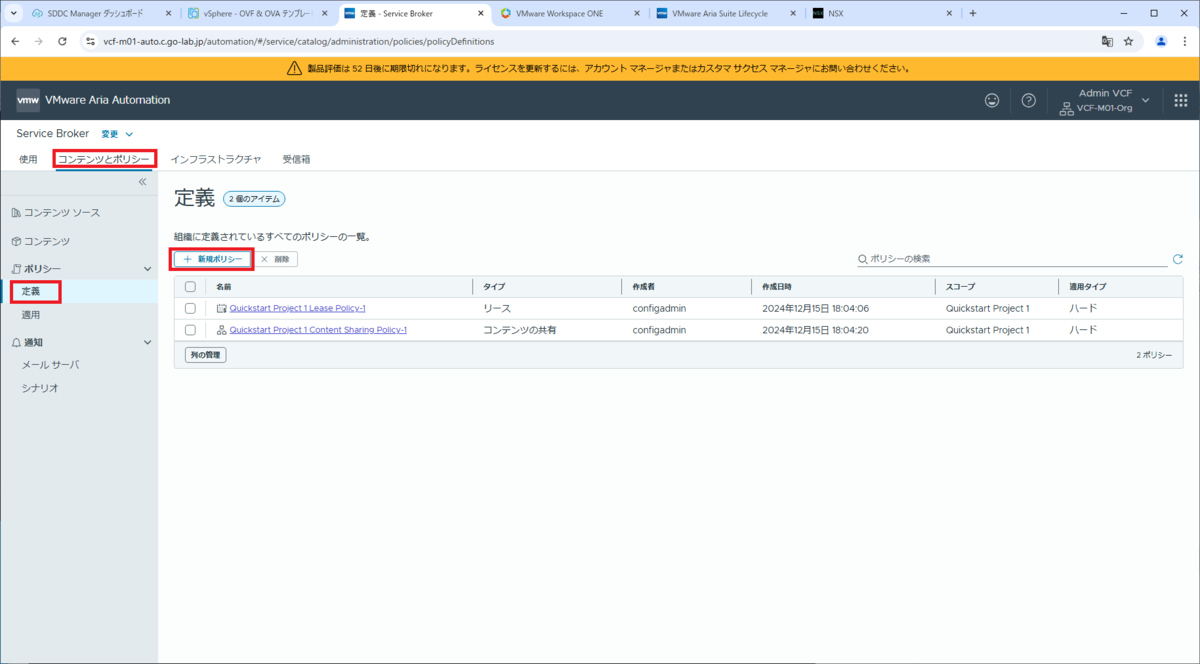
Task: Sort by タイプ column header
Action: pyautogui.click(x=494, y=287)
